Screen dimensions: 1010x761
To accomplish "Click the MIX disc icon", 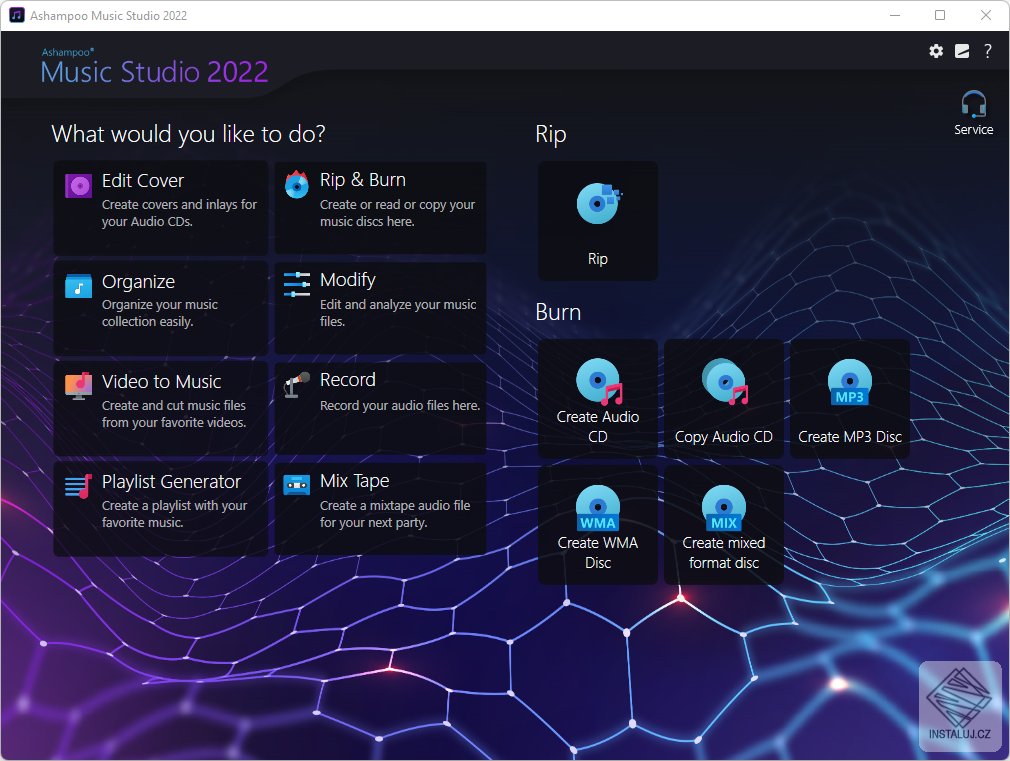I will [724, 508].
